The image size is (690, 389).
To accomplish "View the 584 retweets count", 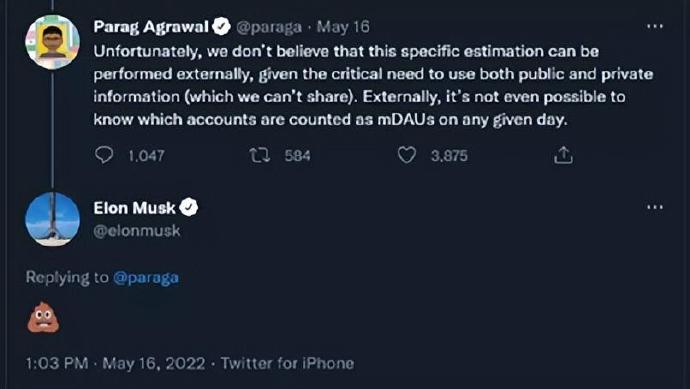I will (x=297, y=155).
